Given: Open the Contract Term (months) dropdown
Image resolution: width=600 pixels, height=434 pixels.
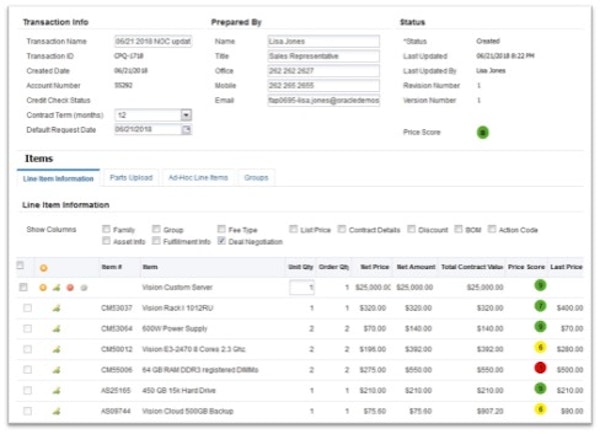Looking at the screenshot, I should [x=186, y=115].
